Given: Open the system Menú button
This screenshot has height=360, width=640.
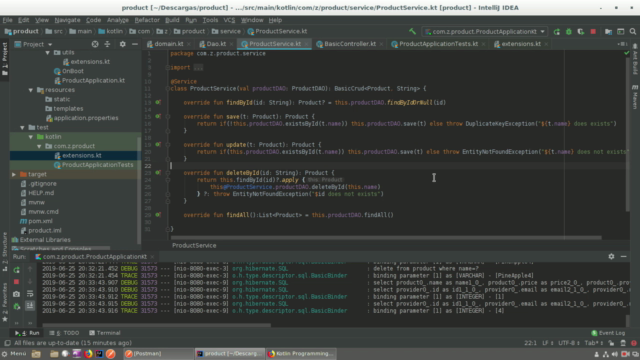Looking at the screenshot, I should [14, 353].
